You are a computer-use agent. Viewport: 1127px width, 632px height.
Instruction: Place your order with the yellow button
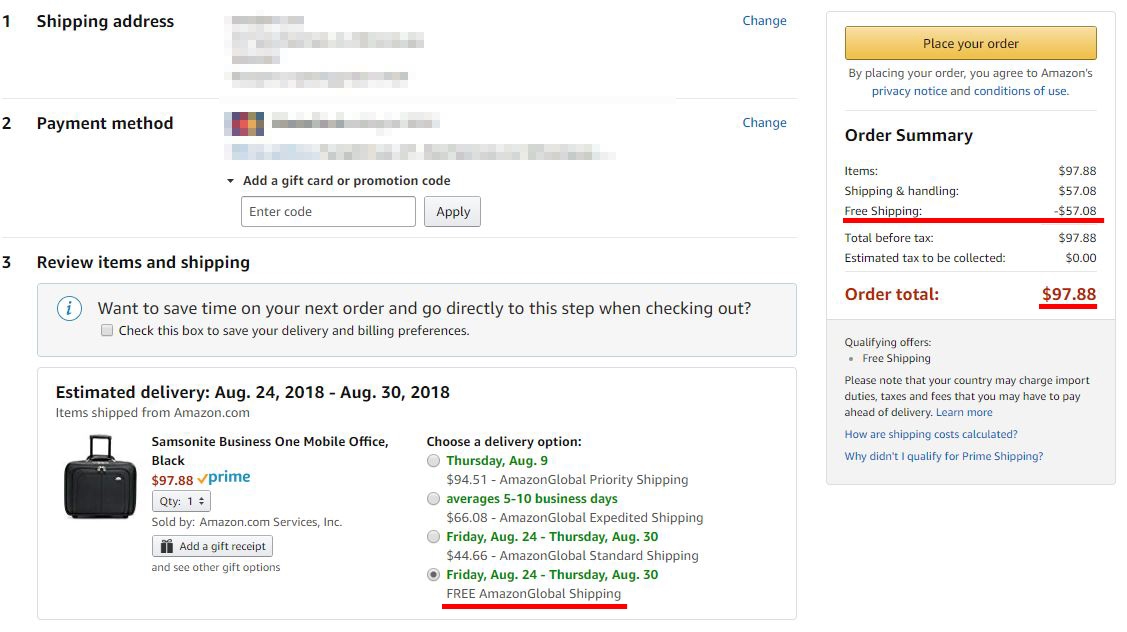pos(970,43)
